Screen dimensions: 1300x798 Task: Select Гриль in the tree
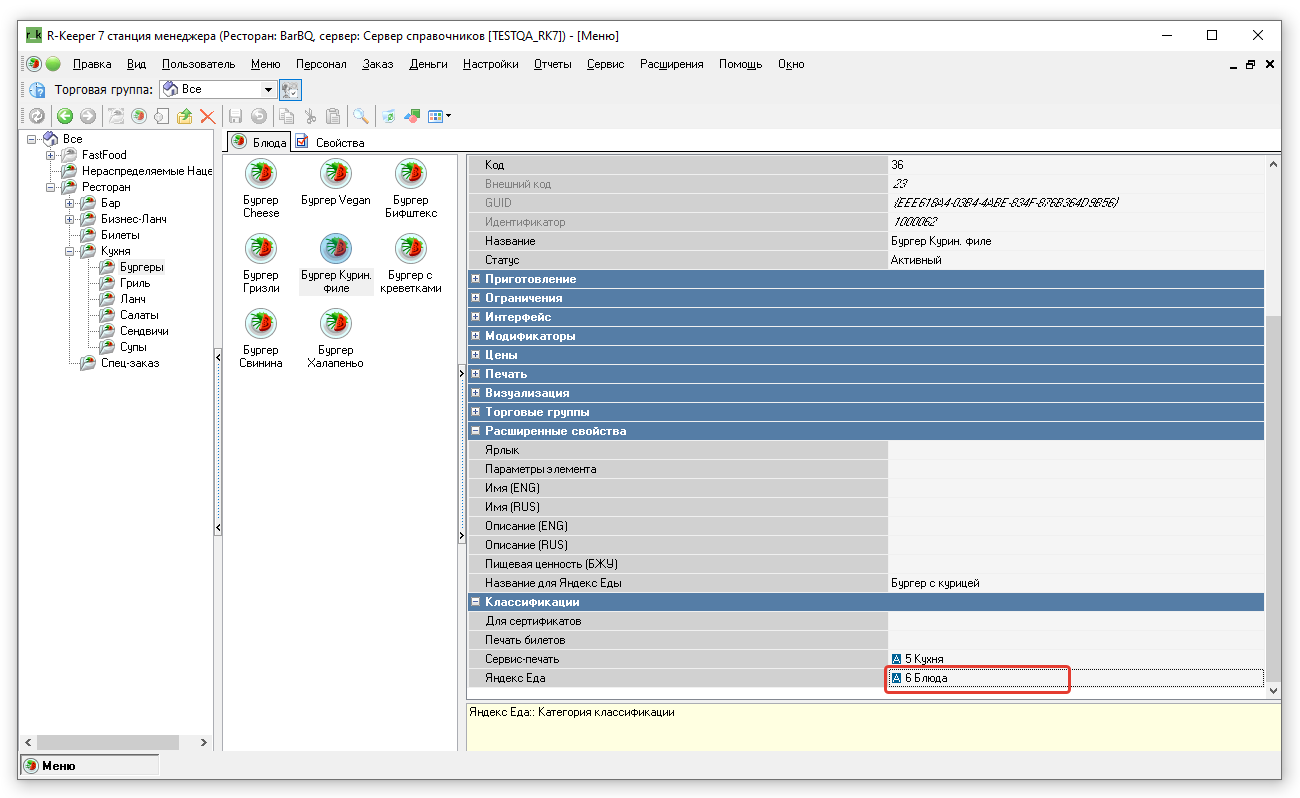tap(135, 283)
